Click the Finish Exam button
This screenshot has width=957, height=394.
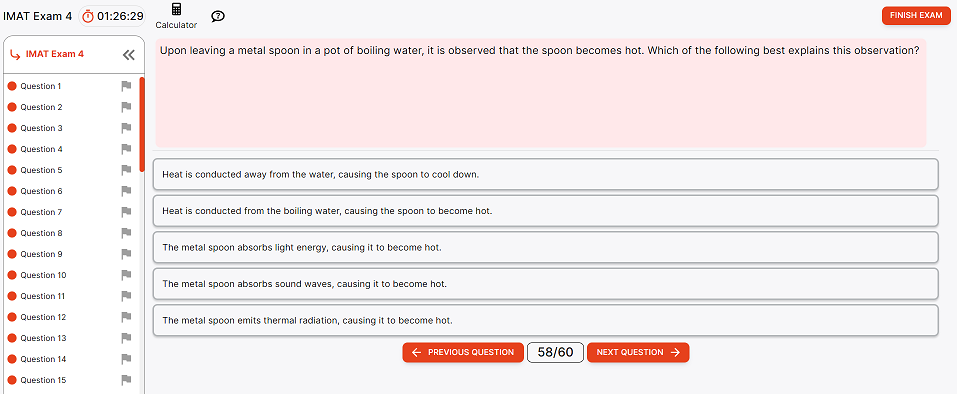(915, 15)
